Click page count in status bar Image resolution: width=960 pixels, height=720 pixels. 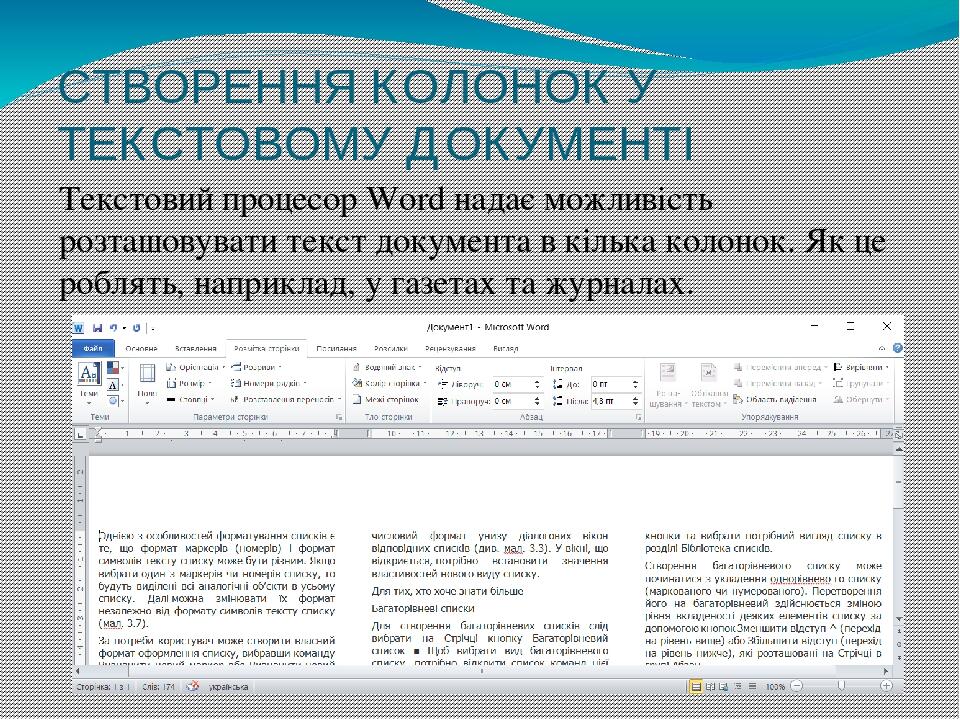click(103, 687)
